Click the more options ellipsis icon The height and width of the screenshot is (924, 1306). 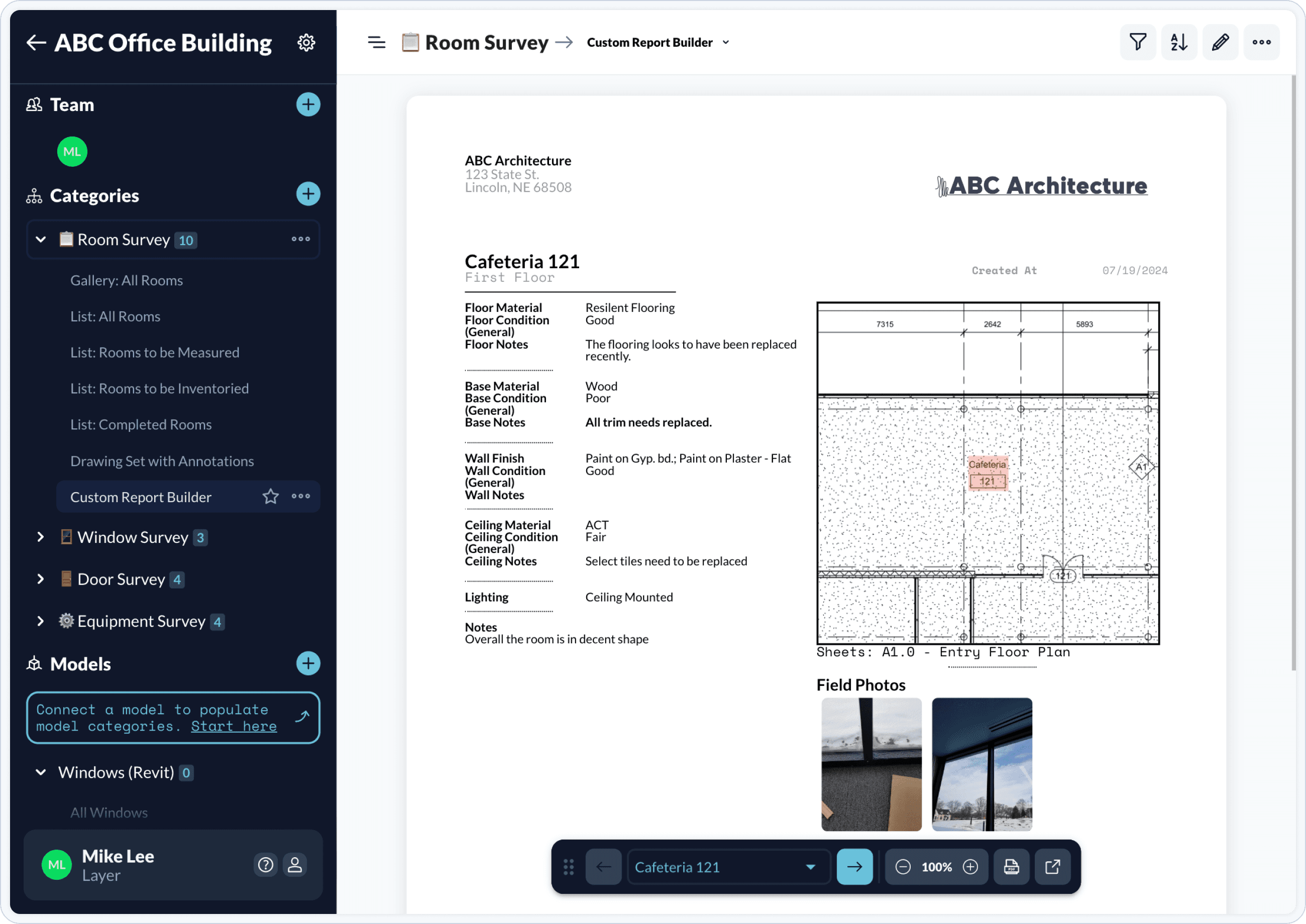[1262, 42]
